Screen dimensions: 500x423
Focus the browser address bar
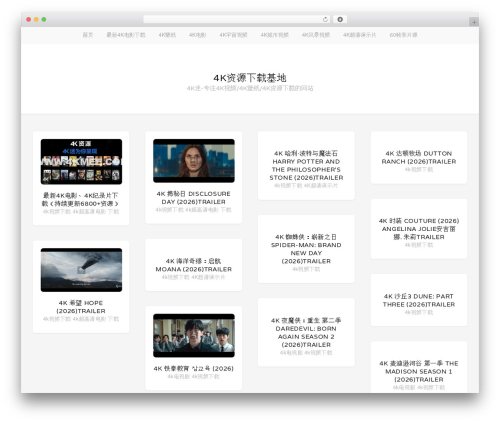[236, 19]
